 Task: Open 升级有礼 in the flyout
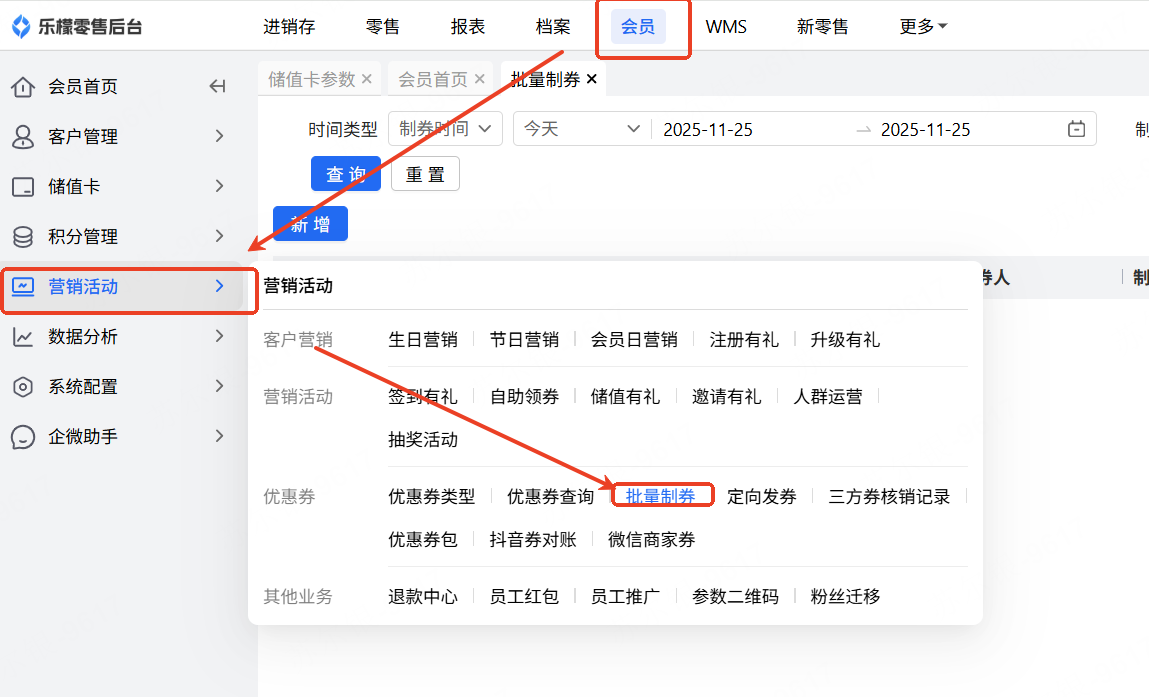845,339
